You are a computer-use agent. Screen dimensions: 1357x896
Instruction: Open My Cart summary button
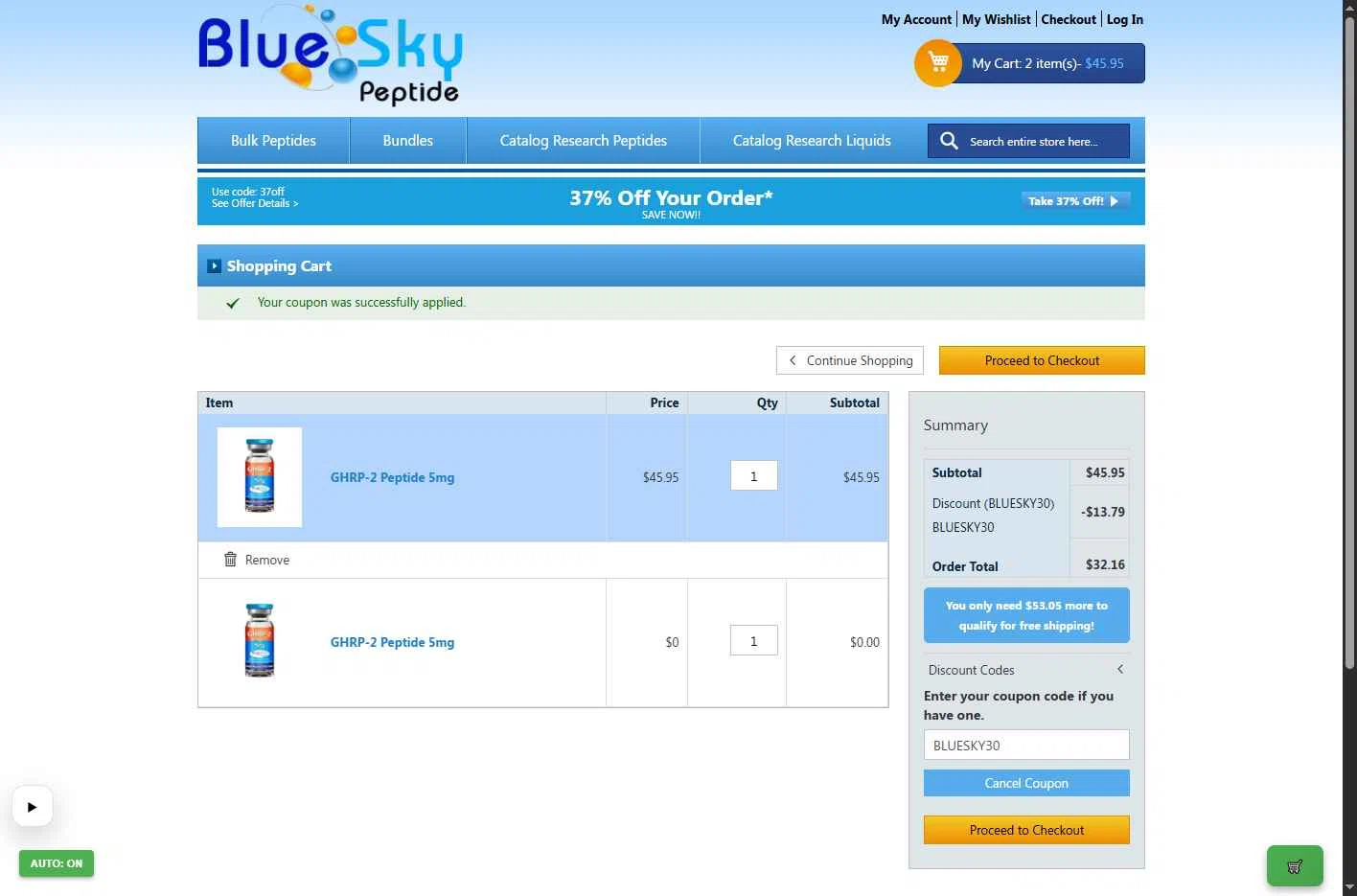tap(1048, 63)
